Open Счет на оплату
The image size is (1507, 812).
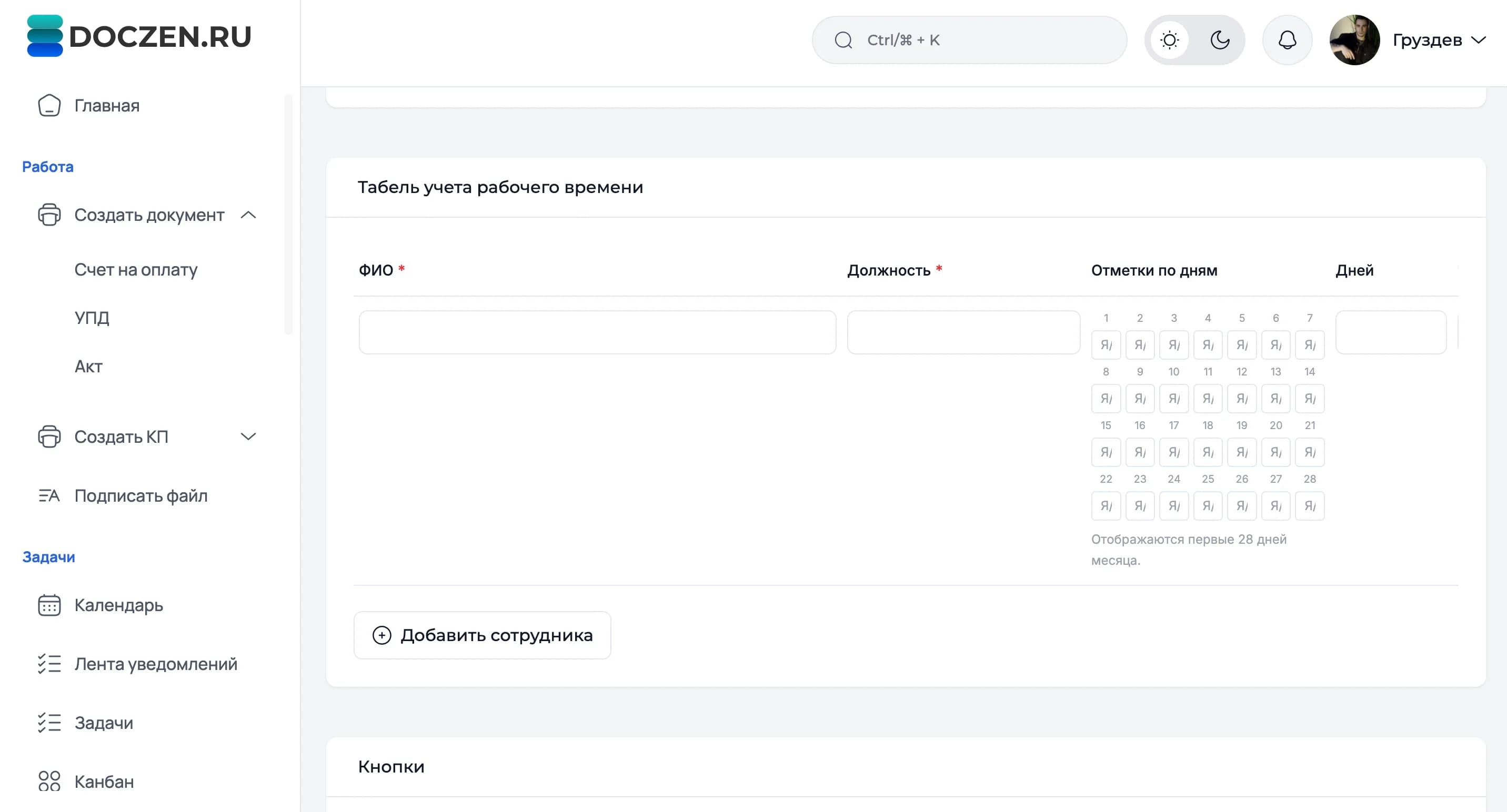coord(136,269)
